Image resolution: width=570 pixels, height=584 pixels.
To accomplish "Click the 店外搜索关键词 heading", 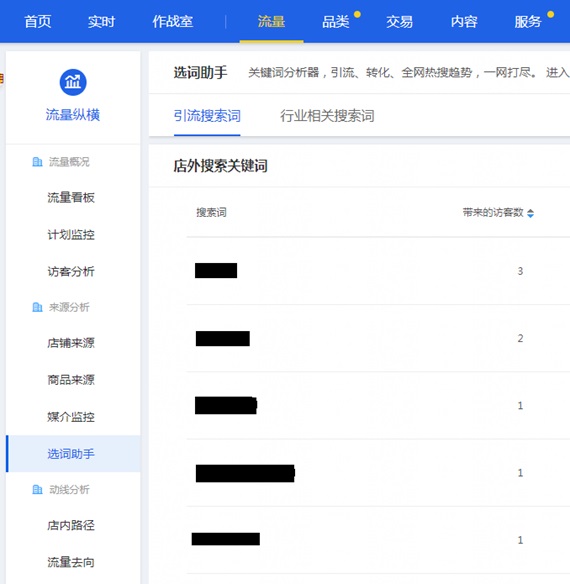I will point(221,166).
